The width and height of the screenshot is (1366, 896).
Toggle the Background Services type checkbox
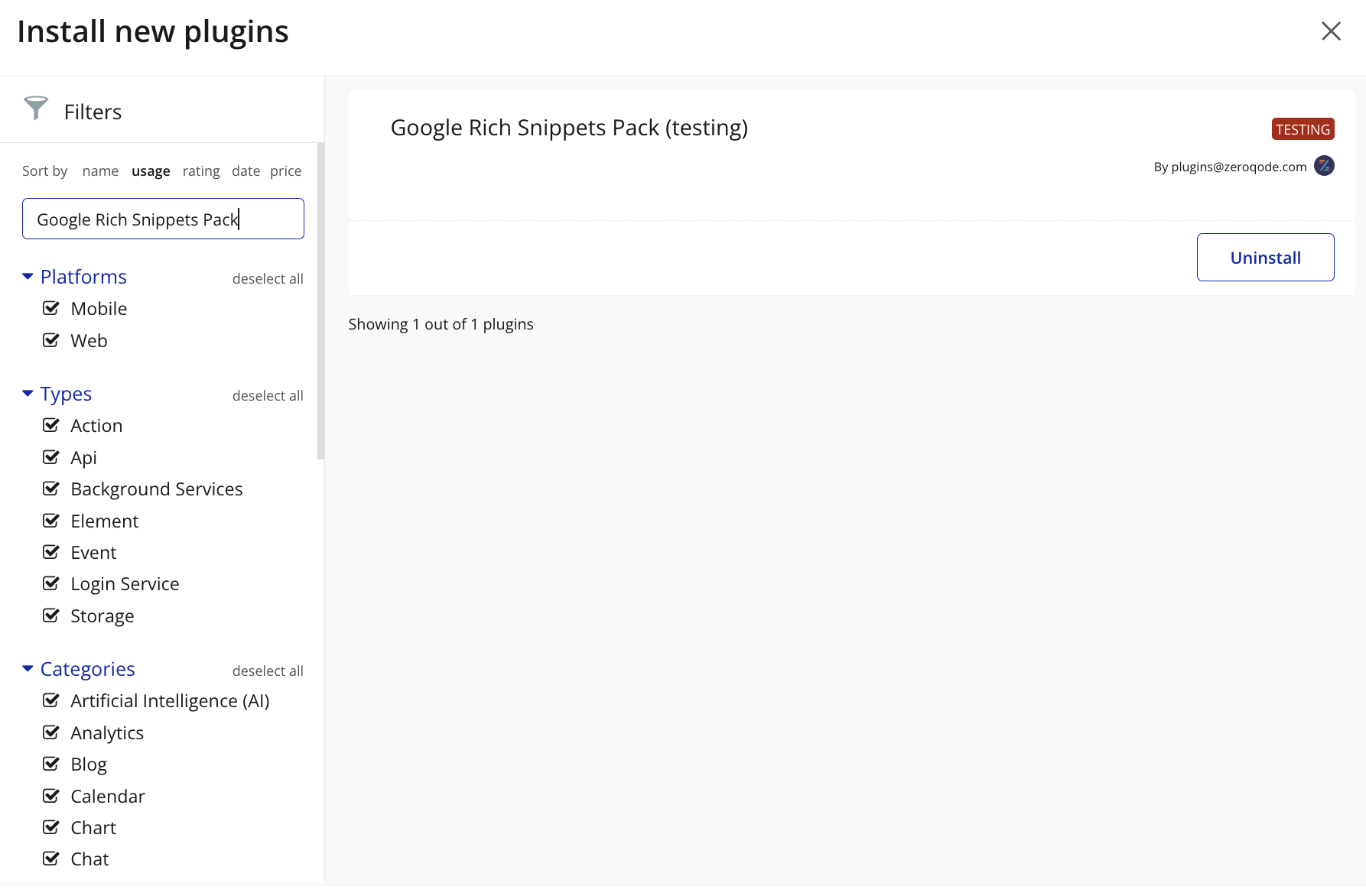51,489
